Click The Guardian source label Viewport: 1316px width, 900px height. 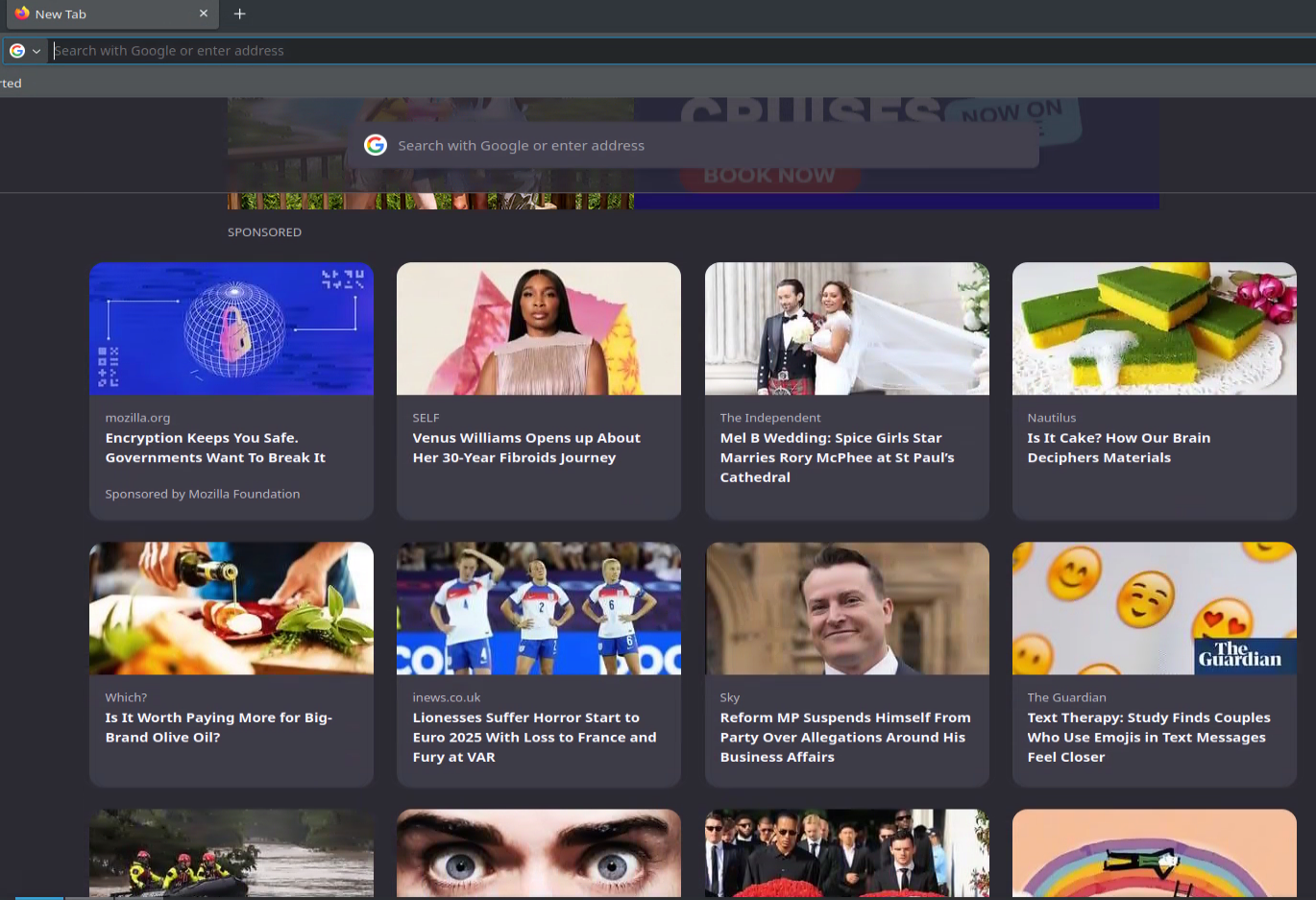click(1067, 697)
